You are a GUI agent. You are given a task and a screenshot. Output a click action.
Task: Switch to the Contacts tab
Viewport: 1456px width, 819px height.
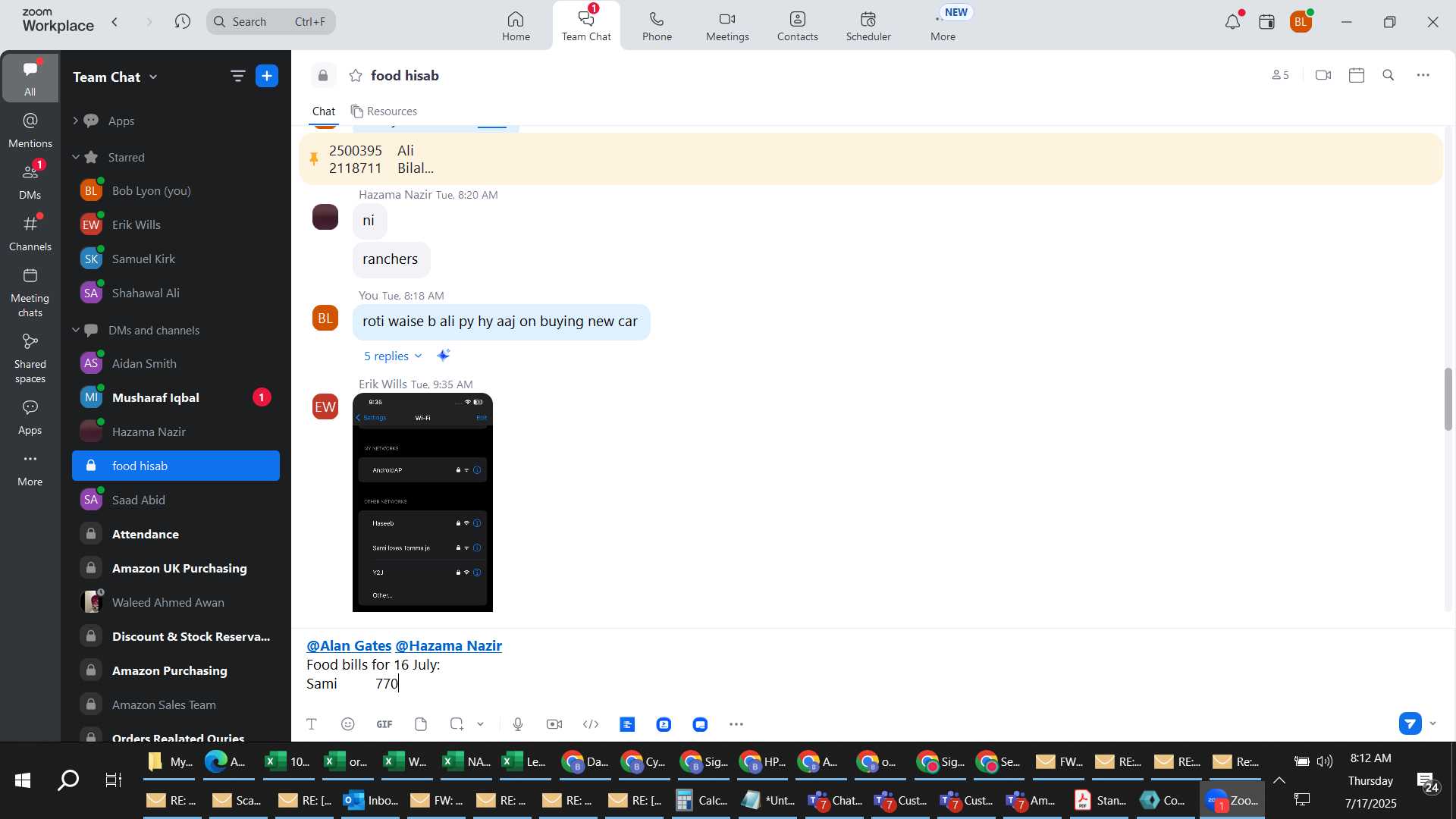(x=797, y=26)
